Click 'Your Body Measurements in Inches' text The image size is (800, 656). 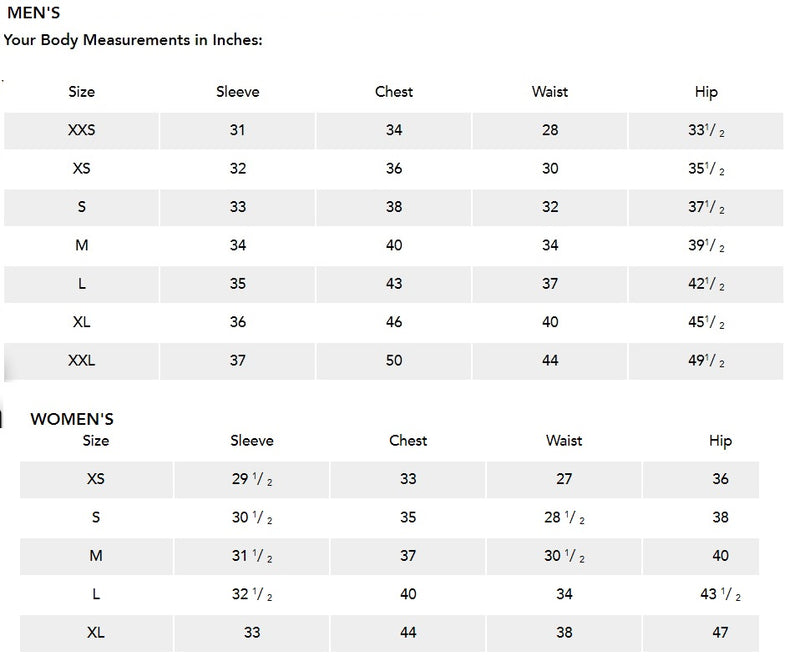(133, 40)
